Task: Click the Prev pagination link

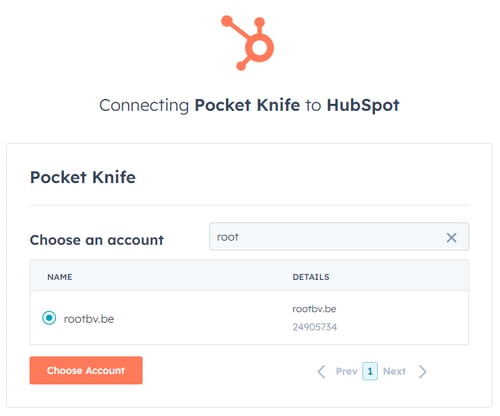Action: [x=347, y=371]
